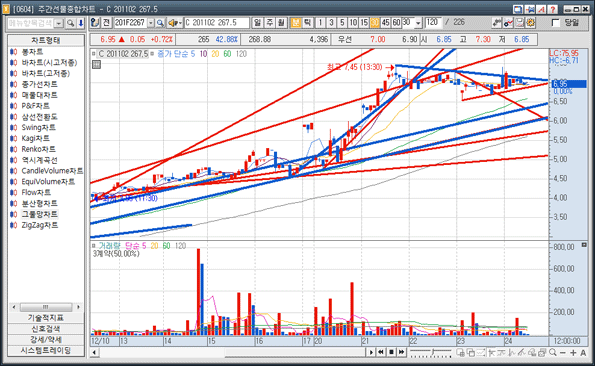Click the 시스템트레이딩 button
595x366 pixels.
click(46, 350)
